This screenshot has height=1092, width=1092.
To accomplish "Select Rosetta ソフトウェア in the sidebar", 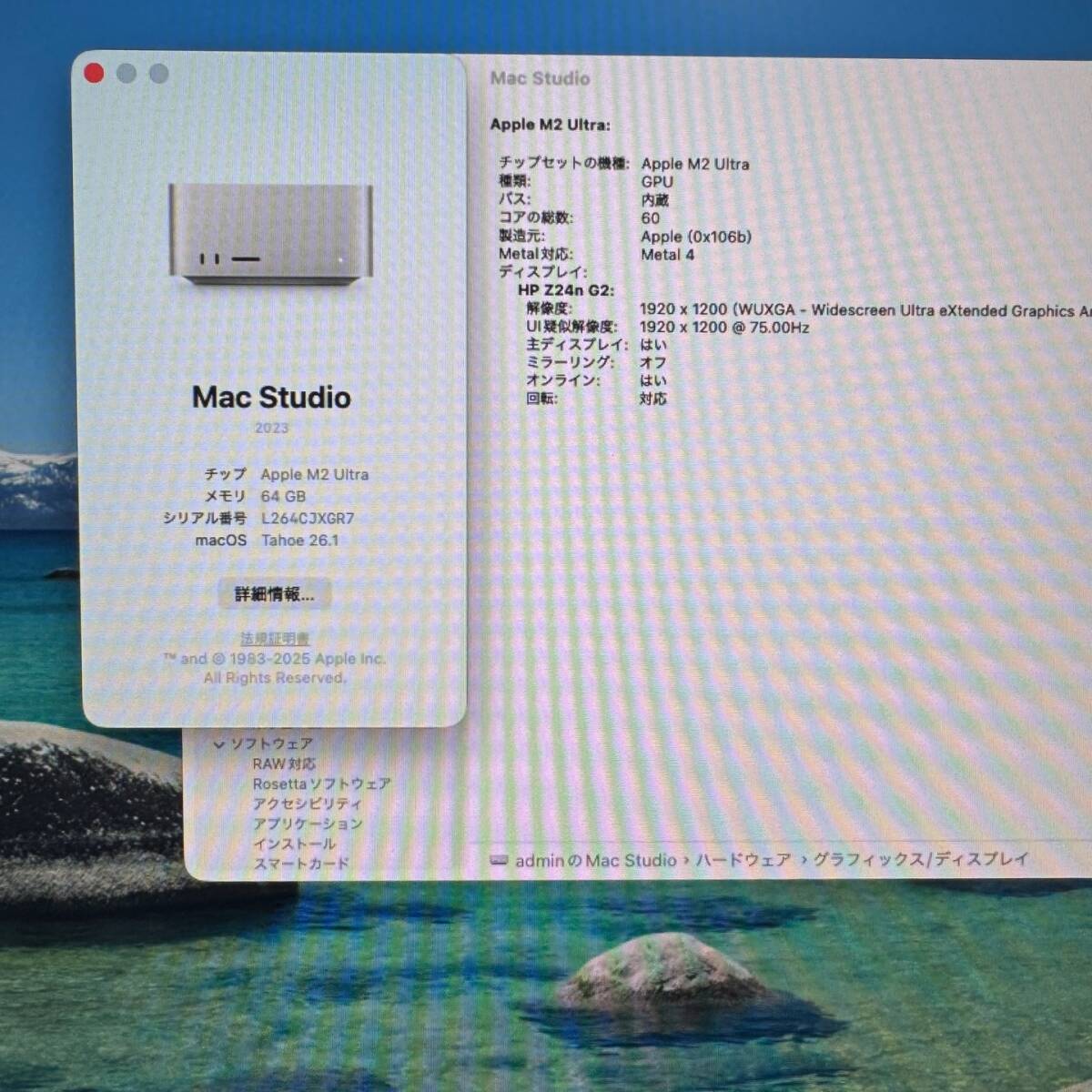I will [x=321, y=784].
